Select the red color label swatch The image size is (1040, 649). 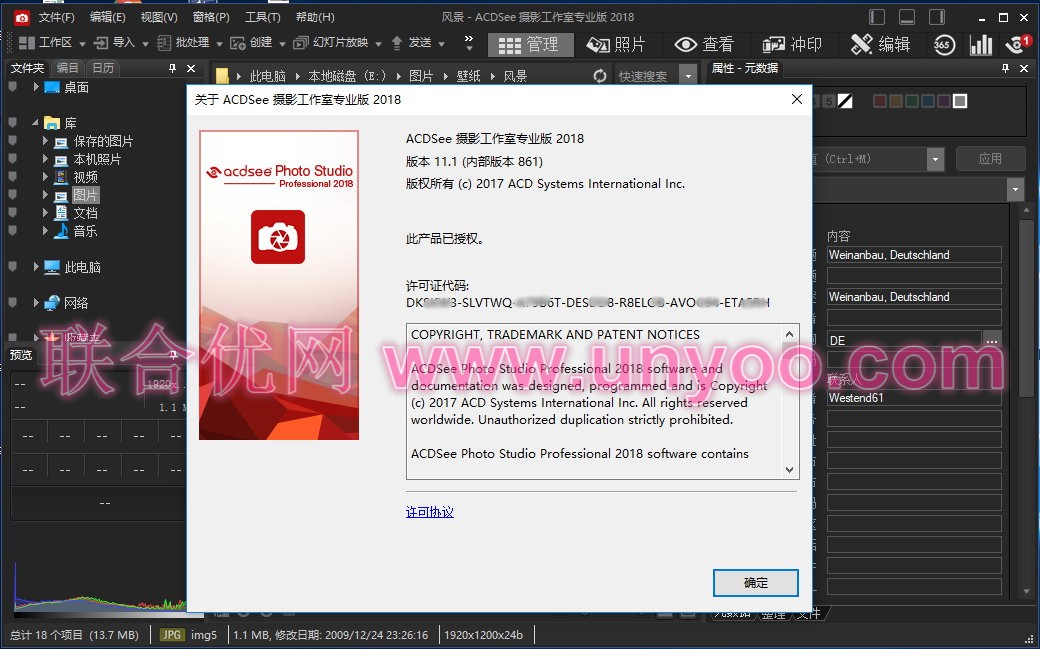(879, 101)
